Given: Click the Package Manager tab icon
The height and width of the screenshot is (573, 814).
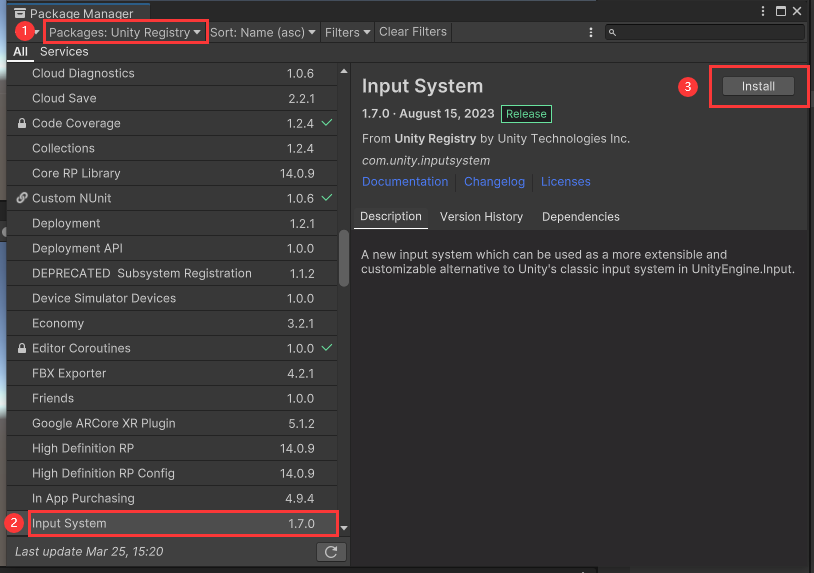Looking at the screenshot, I should pos(20,13).
